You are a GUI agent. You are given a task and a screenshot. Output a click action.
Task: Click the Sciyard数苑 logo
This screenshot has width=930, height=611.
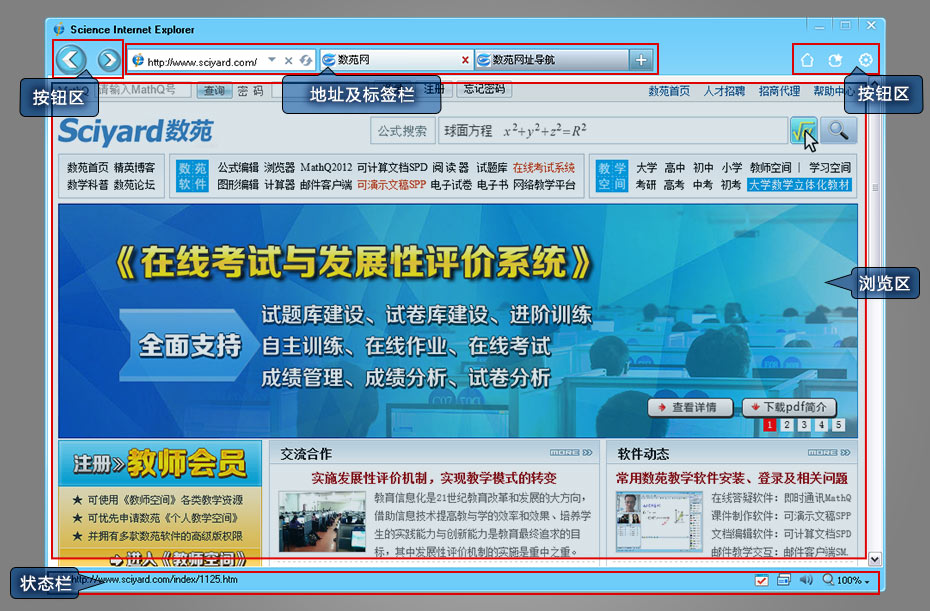click(x=136, y=131)
